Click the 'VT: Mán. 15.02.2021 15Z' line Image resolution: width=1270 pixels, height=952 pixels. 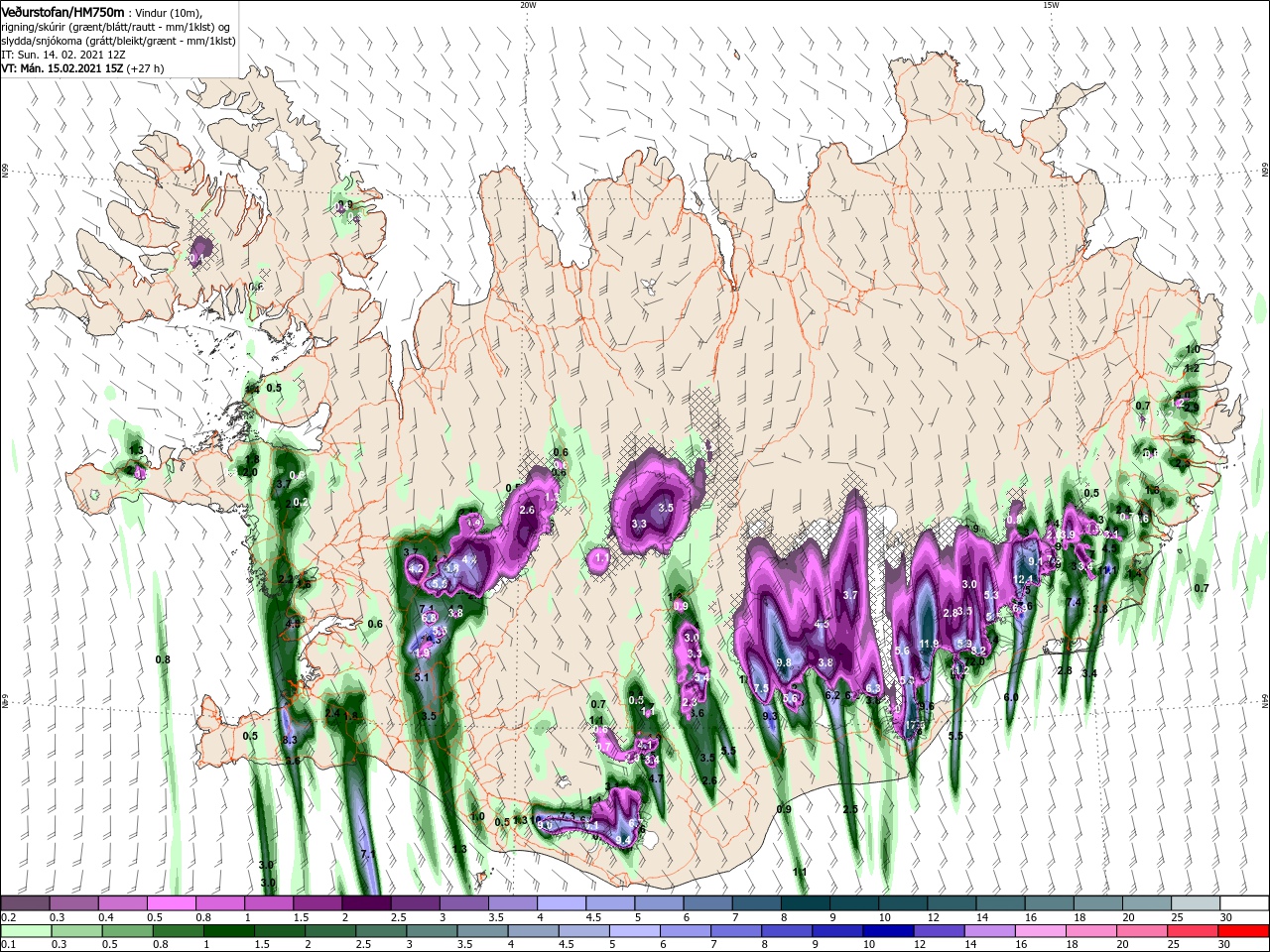(63, 68)
